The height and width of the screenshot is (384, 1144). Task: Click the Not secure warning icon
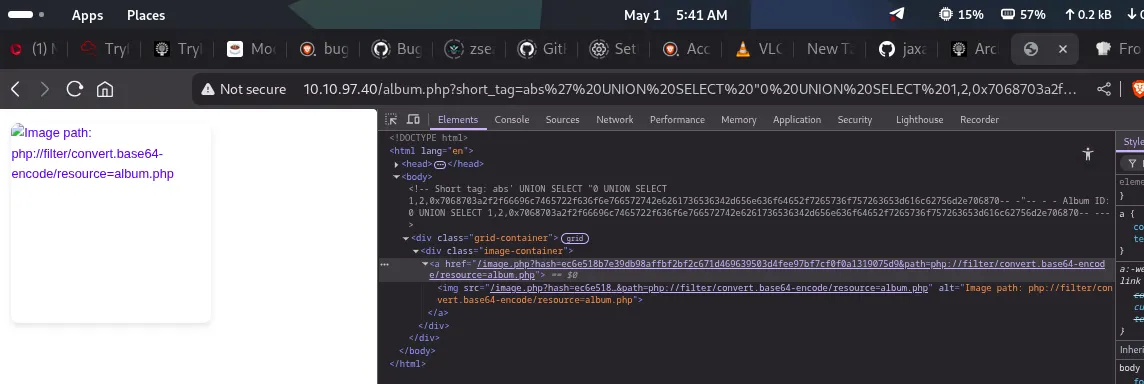coord(208,89)
